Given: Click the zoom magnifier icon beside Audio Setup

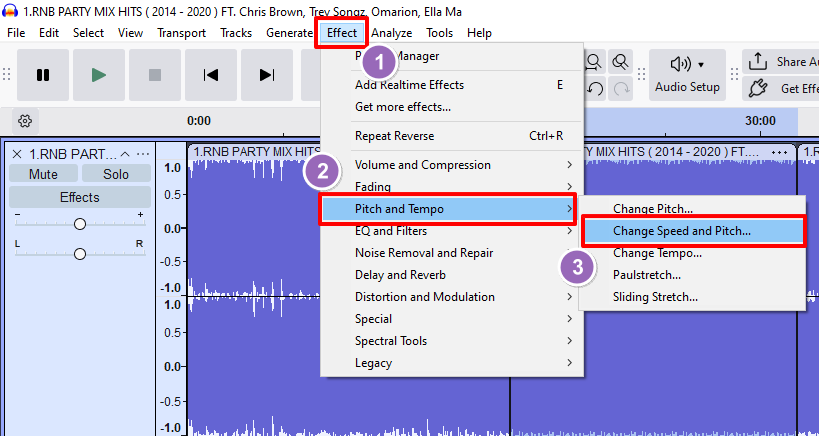Looking at the screenshot, I should pyautogui.click(x=621, y=62).
